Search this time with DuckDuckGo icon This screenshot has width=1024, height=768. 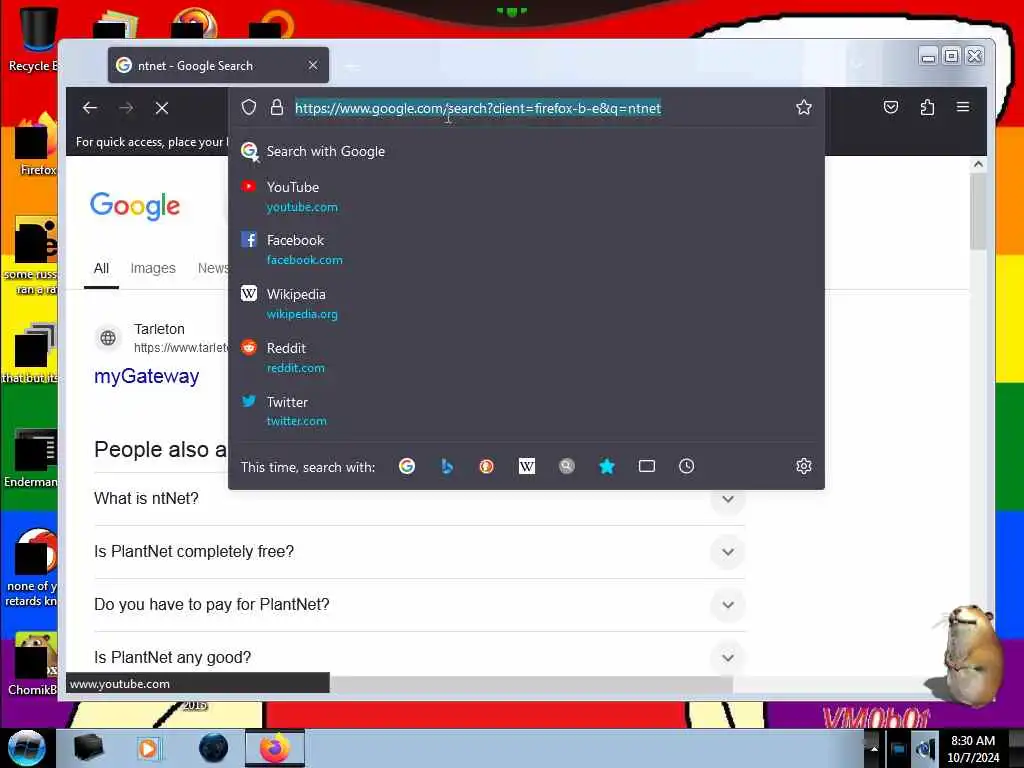[487, 466]
